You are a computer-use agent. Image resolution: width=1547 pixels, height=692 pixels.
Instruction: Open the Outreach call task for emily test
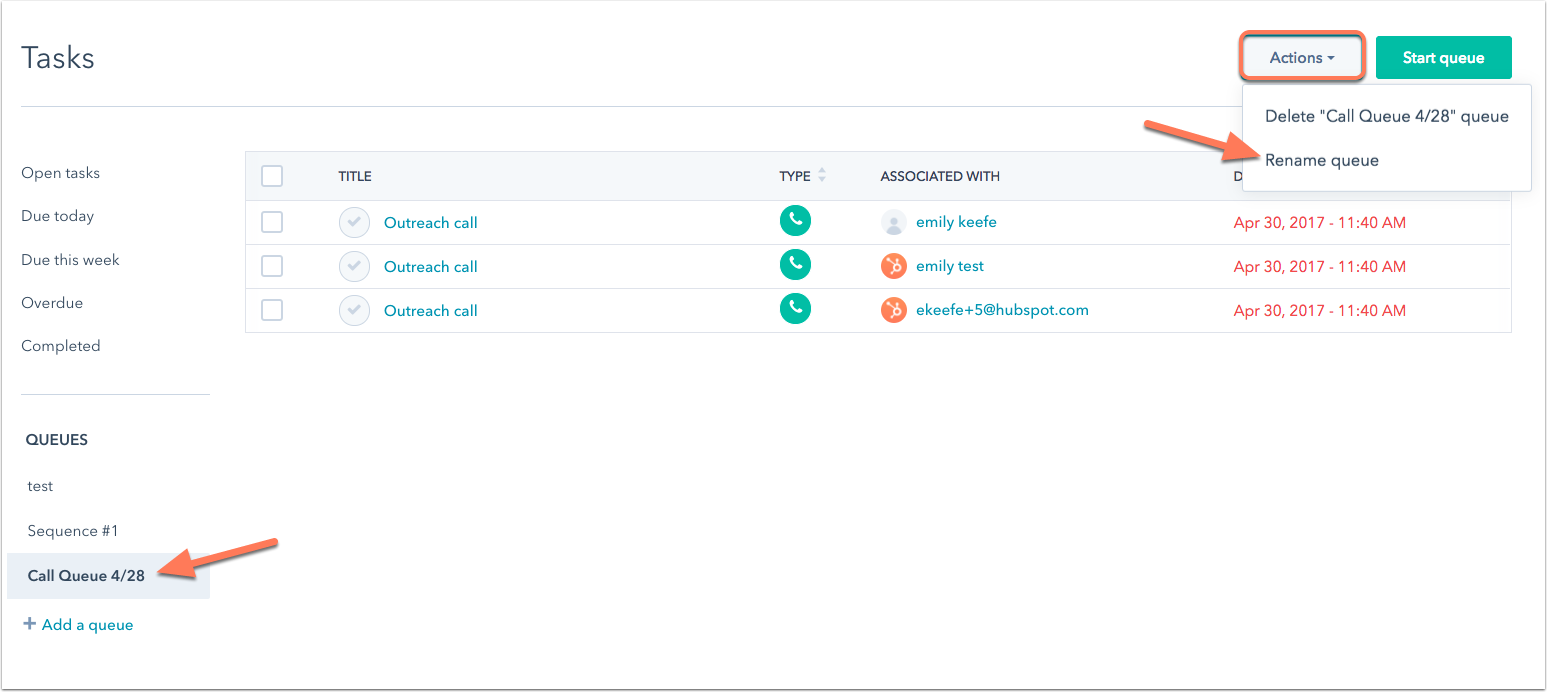pyautogui.click(x=431, y=267)
